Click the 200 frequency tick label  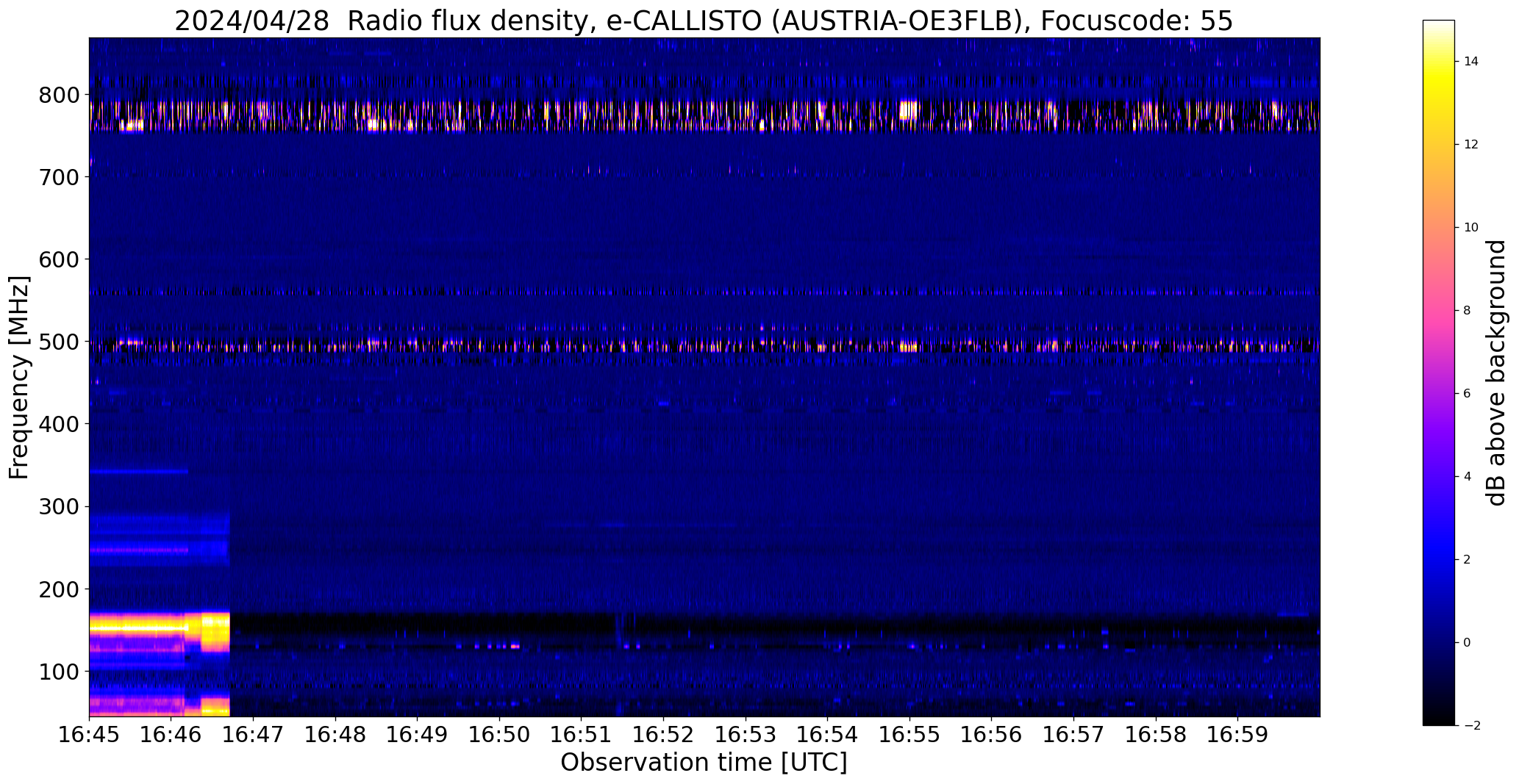(59, 589)
